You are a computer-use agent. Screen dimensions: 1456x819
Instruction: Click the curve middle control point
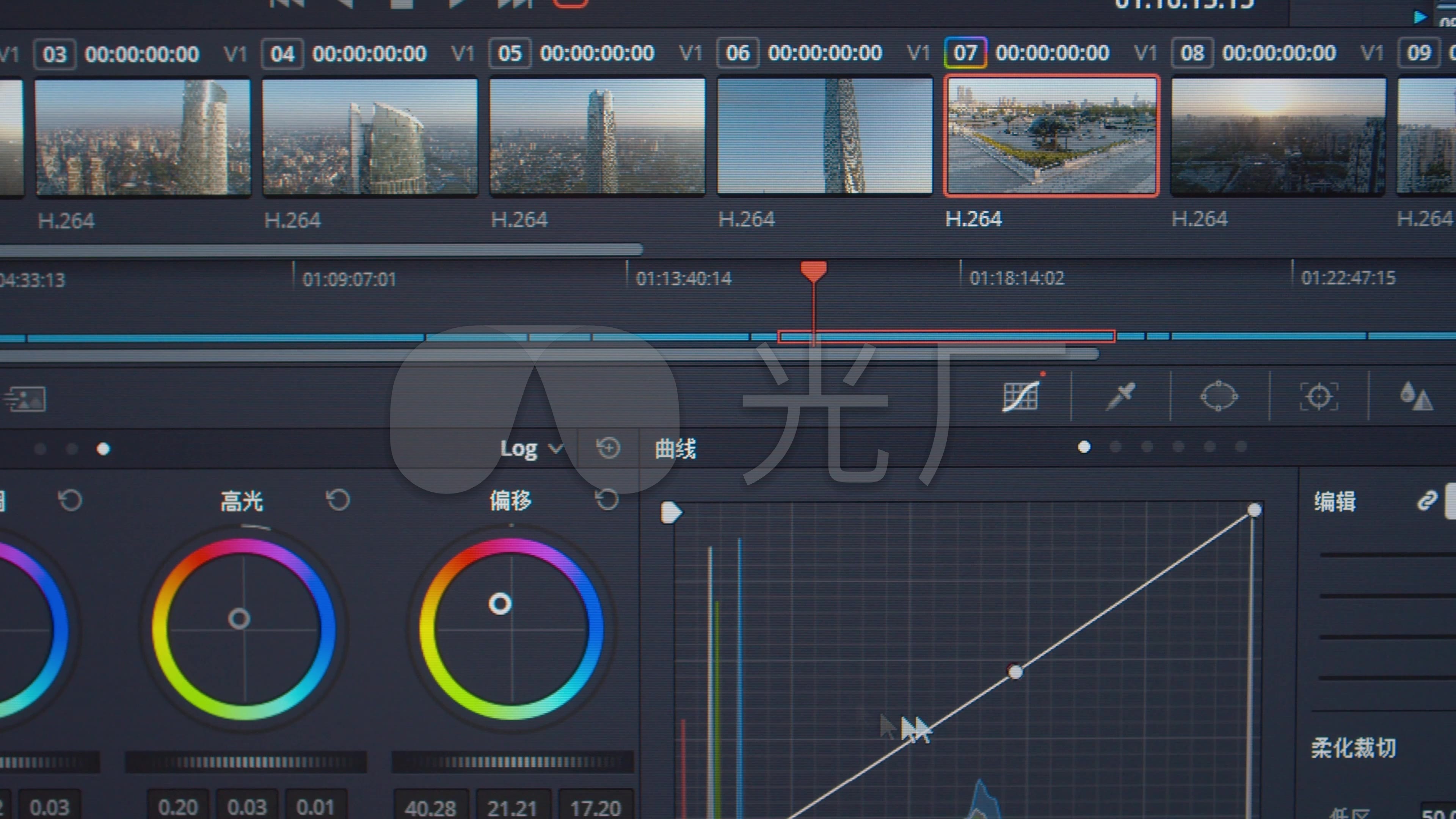coord(1015,672)
